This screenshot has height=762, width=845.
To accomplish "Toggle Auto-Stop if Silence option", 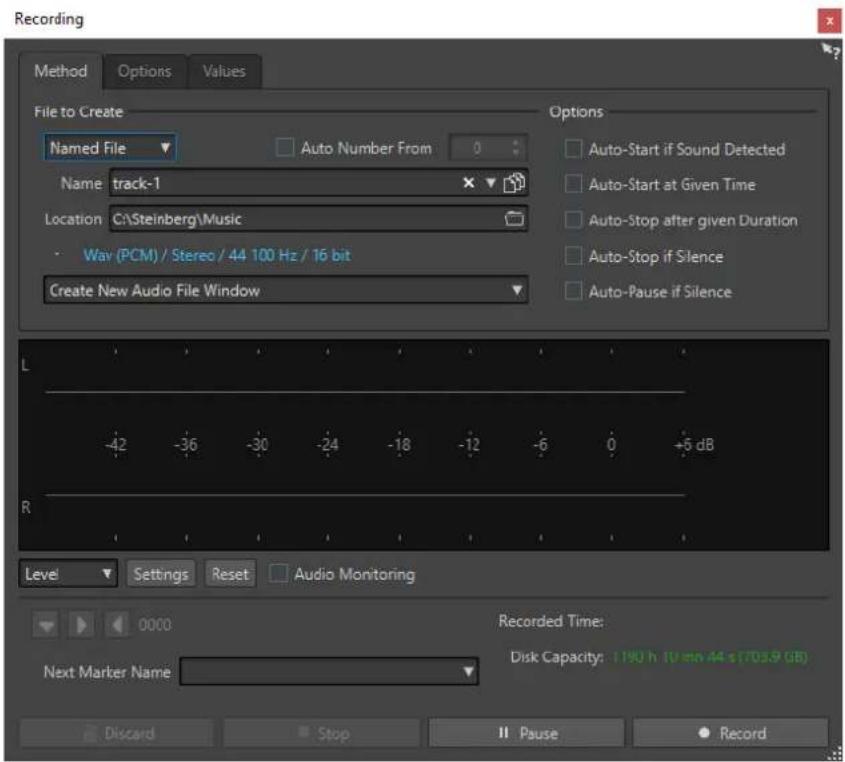I will [x=573, y=256].
